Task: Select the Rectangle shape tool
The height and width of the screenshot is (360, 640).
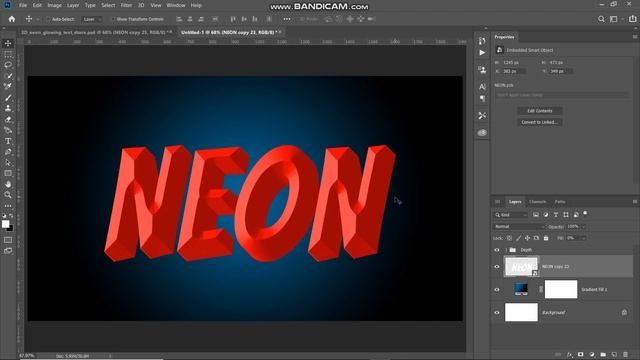Action: 8,173
